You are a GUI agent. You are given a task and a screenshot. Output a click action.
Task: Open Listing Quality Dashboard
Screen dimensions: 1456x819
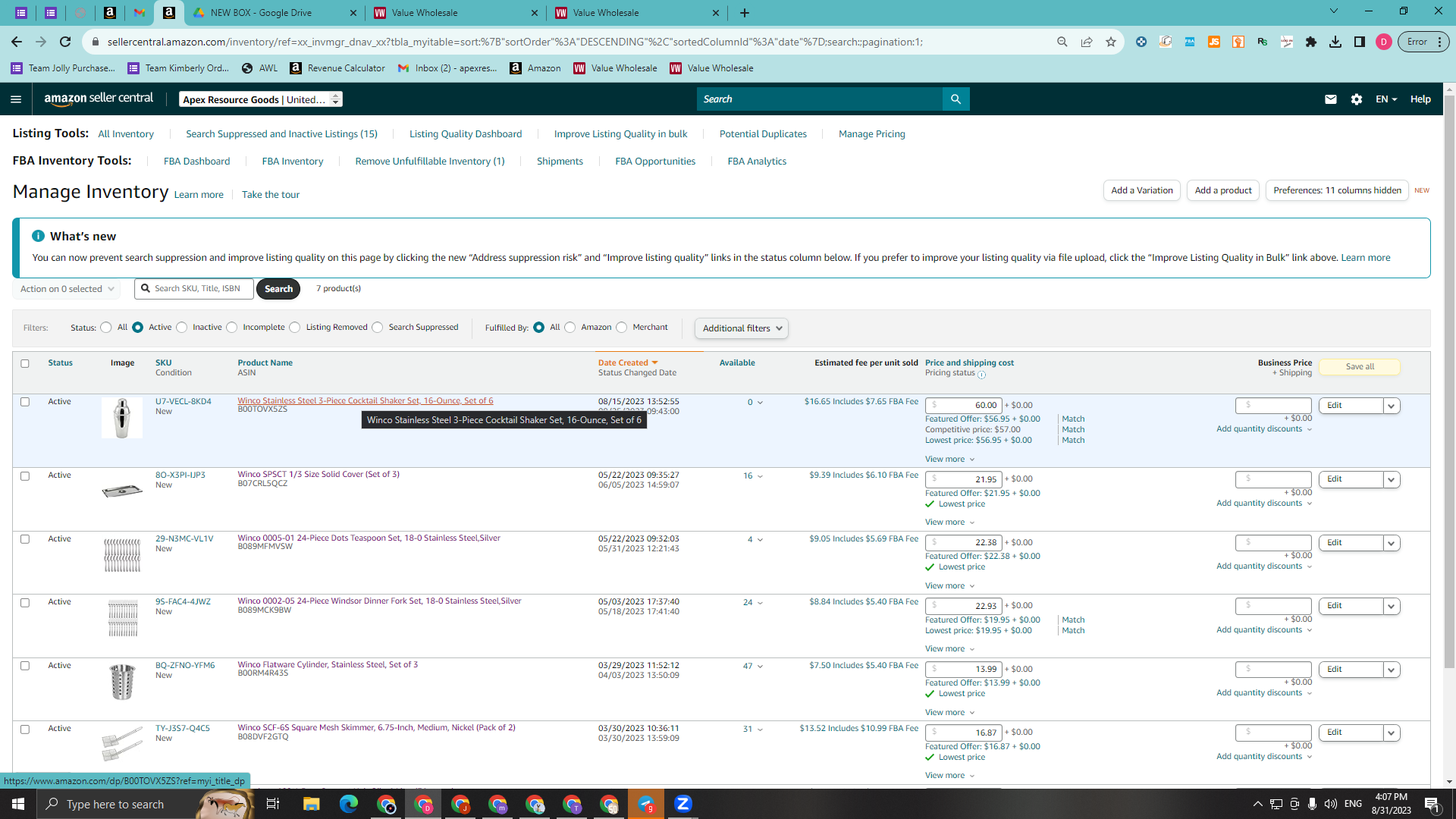pyautogui.click(x=466, y=134)
